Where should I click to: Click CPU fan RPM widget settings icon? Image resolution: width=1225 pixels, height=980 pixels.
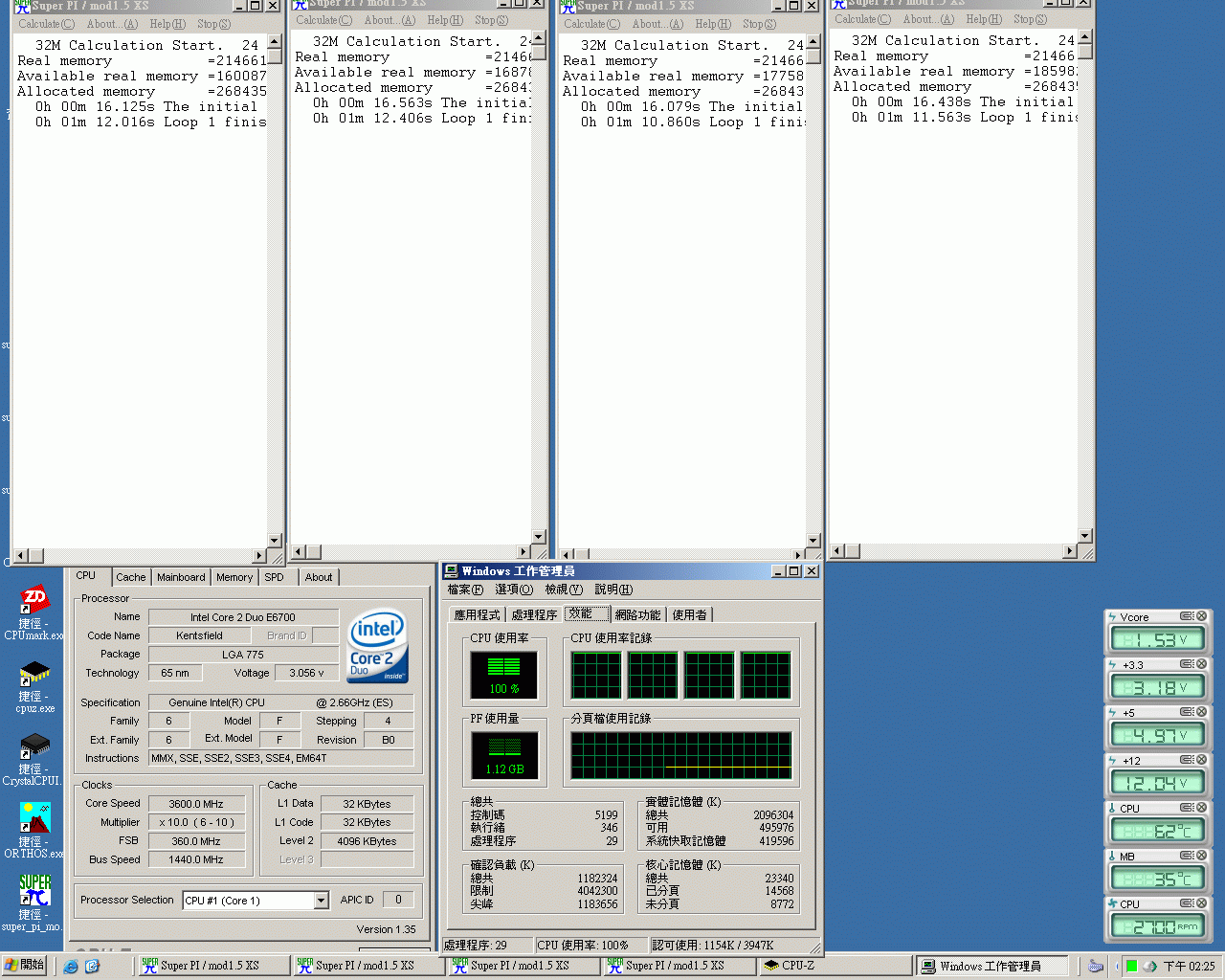[1186, 903]
